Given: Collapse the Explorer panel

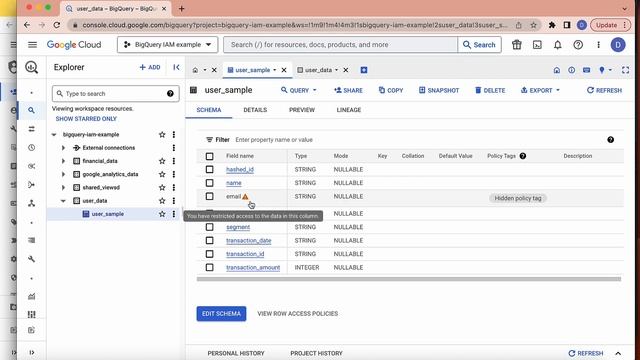Looking at the screenshot, I should [x=176, y=67].
